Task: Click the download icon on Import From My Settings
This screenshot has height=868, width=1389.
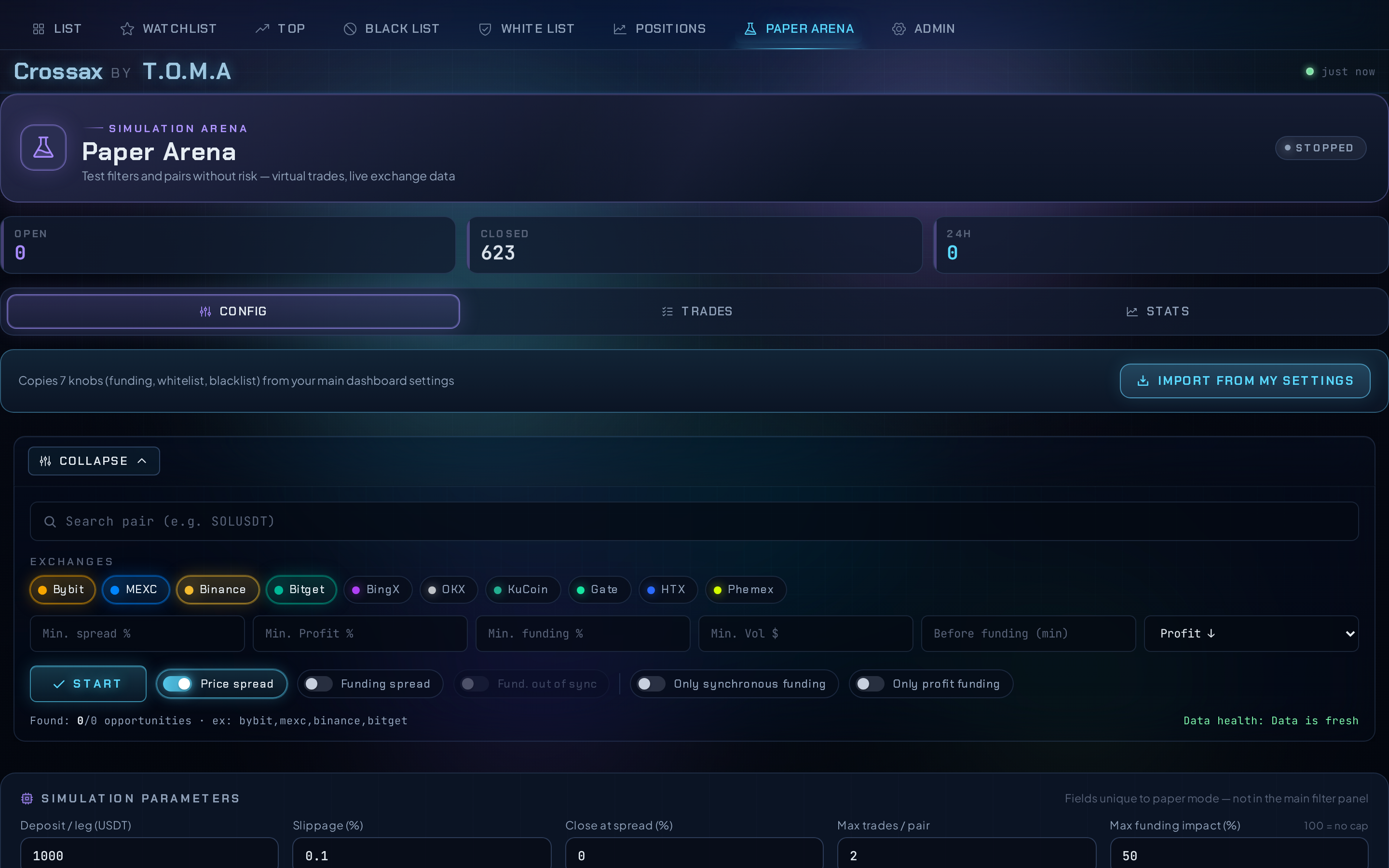Action: coord(1143,380)
